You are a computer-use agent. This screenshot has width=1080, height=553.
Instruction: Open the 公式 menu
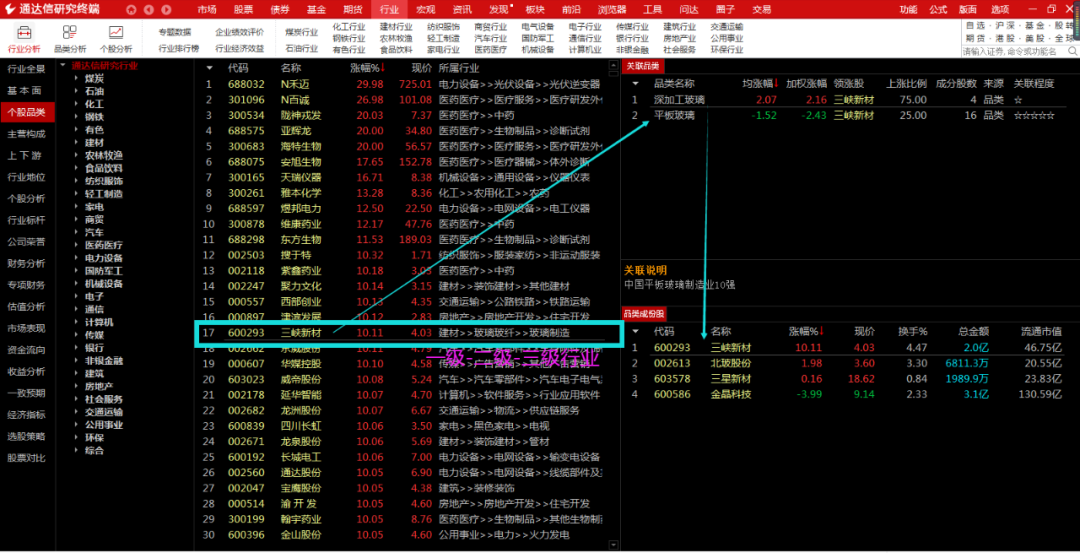pos(938,10)
